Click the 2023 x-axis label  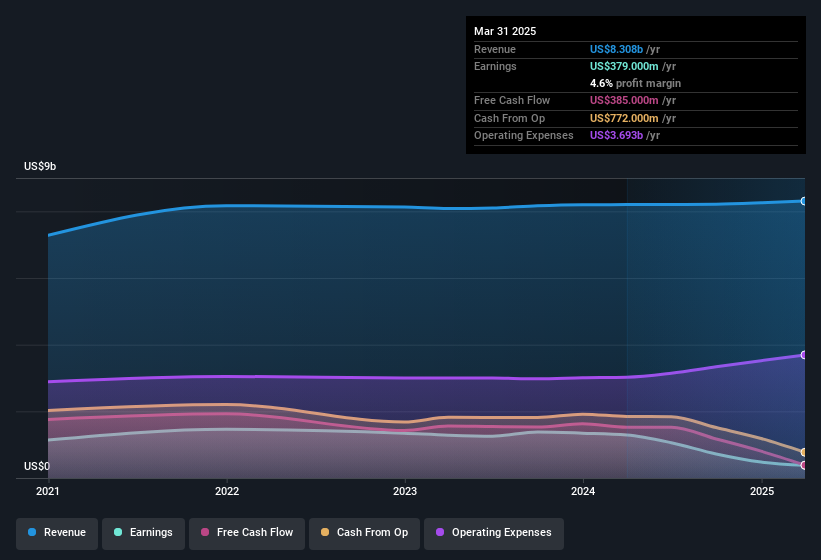click(405, 491)
